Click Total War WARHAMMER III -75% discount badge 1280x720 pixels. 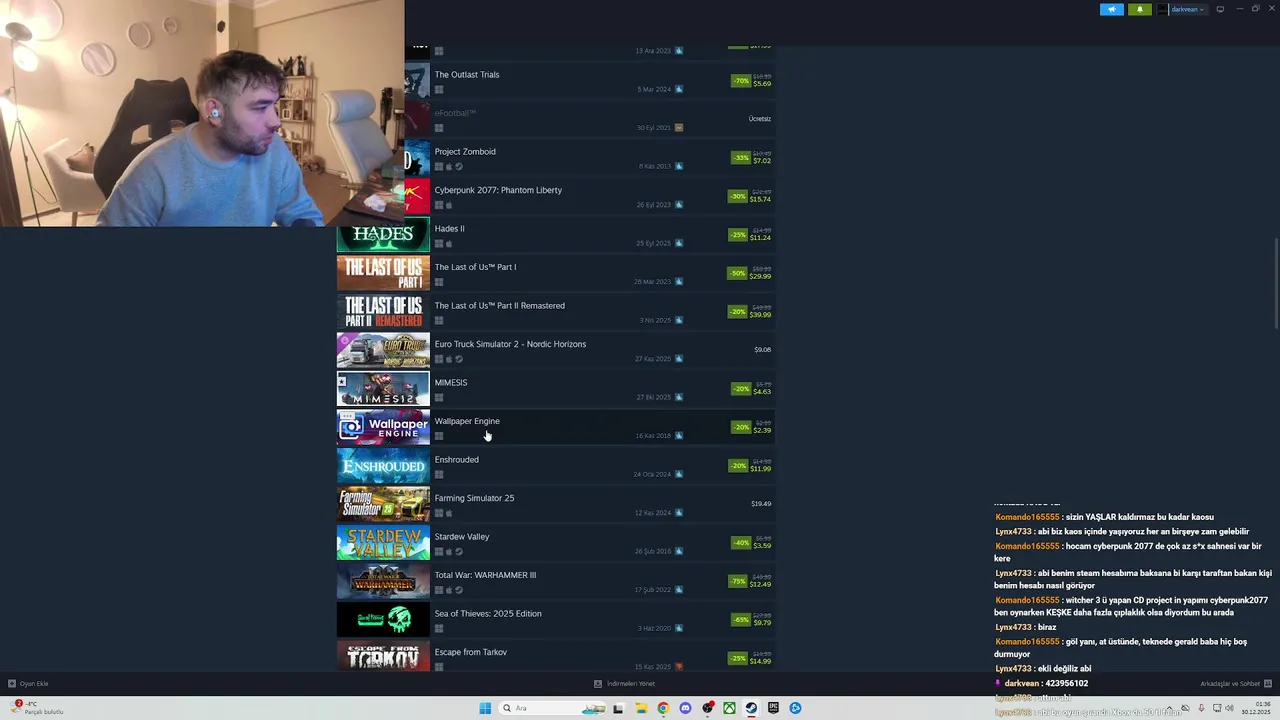pyautogui.click(x=738, y=581)
